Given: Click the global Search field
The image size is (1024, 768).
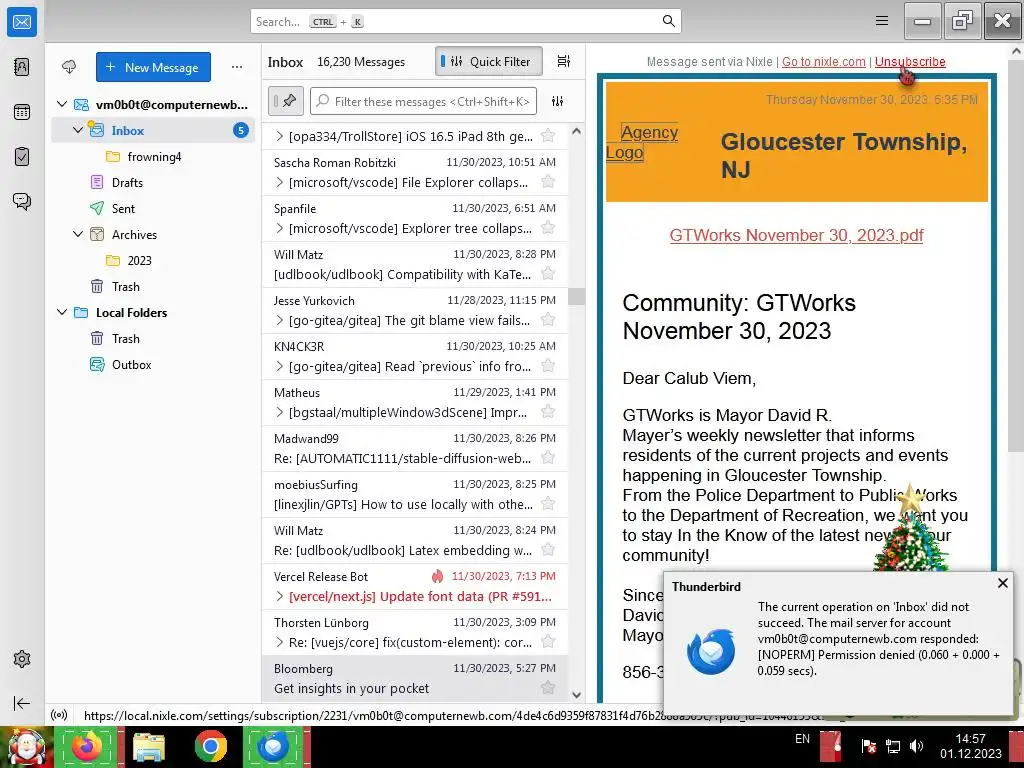Looking at the screenshot, I should tap(466, 22).
